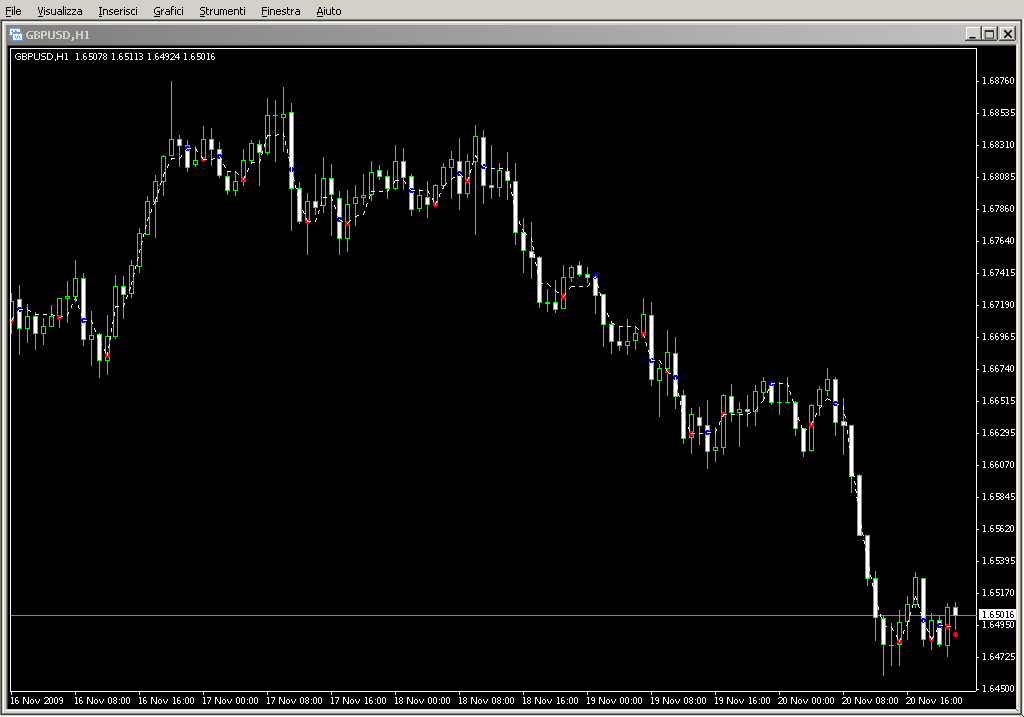Click the 16 Nov 16:00 time label
The width and height of the screenshot is (1024, 717).
click(x=167, y=701)
